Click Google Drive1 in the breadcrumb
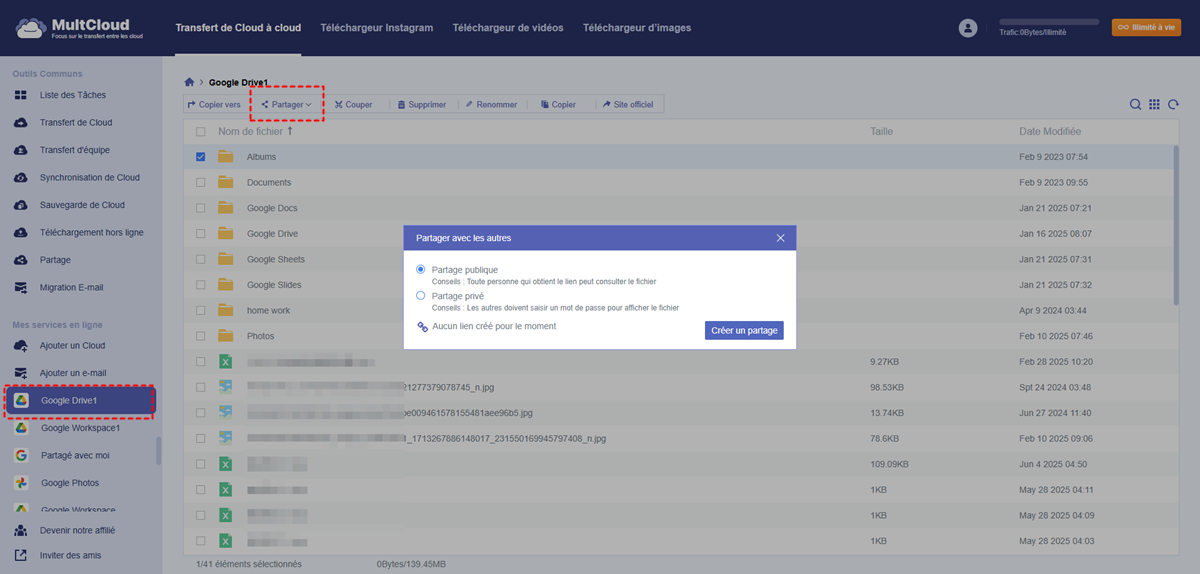The height and width of the screenshot is (574, 1200). click(x=238, y=82)
